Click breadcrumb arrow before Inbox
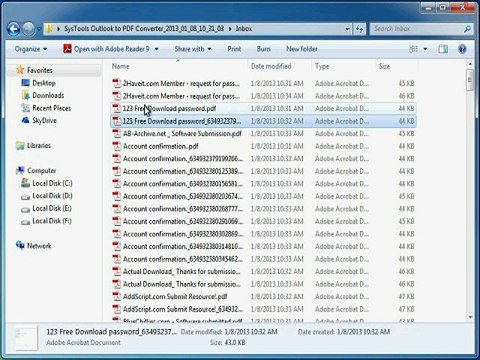Screen dimensions: 480x360 click(x=230, y=29)
